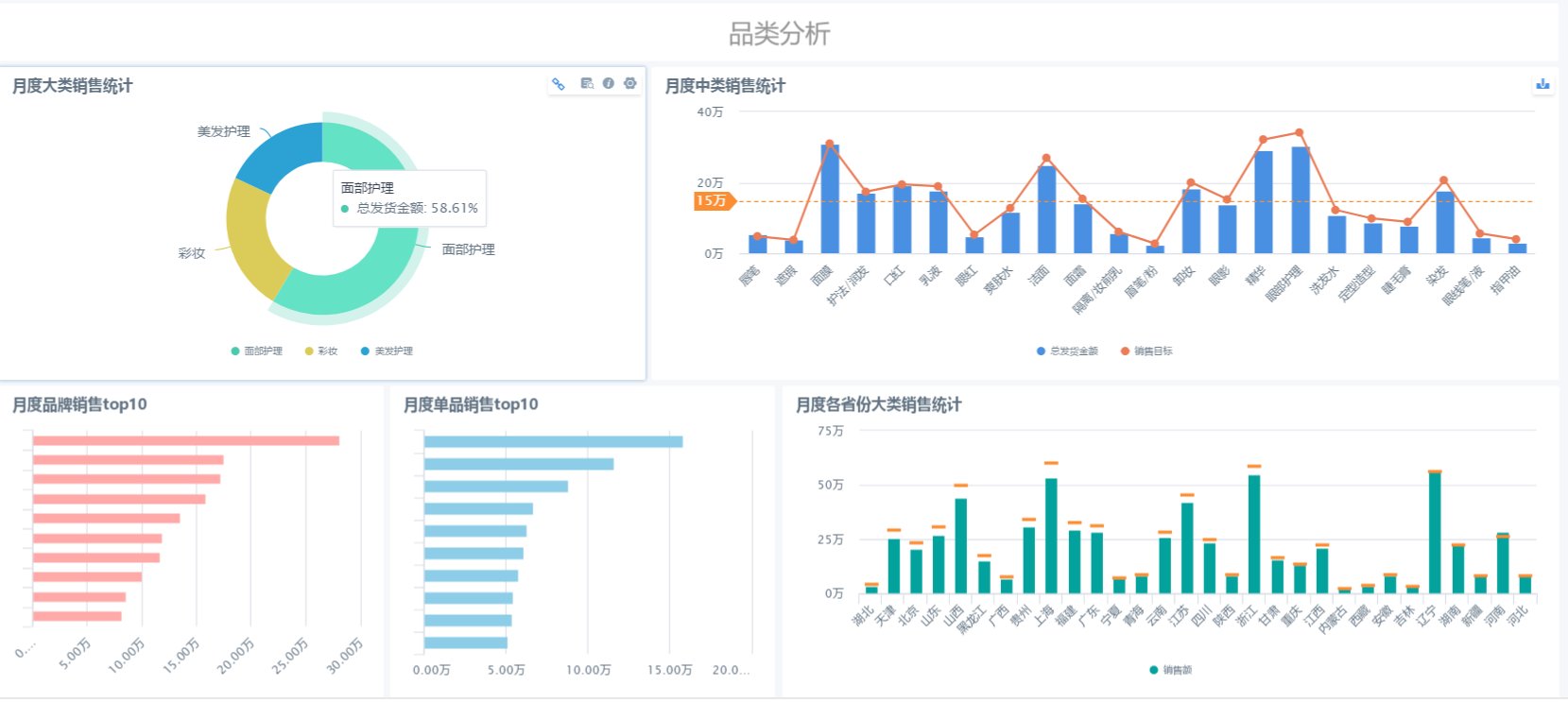Click the 乳液 axis label
The width and height of the screenshot is (1568, 702).
930,276
